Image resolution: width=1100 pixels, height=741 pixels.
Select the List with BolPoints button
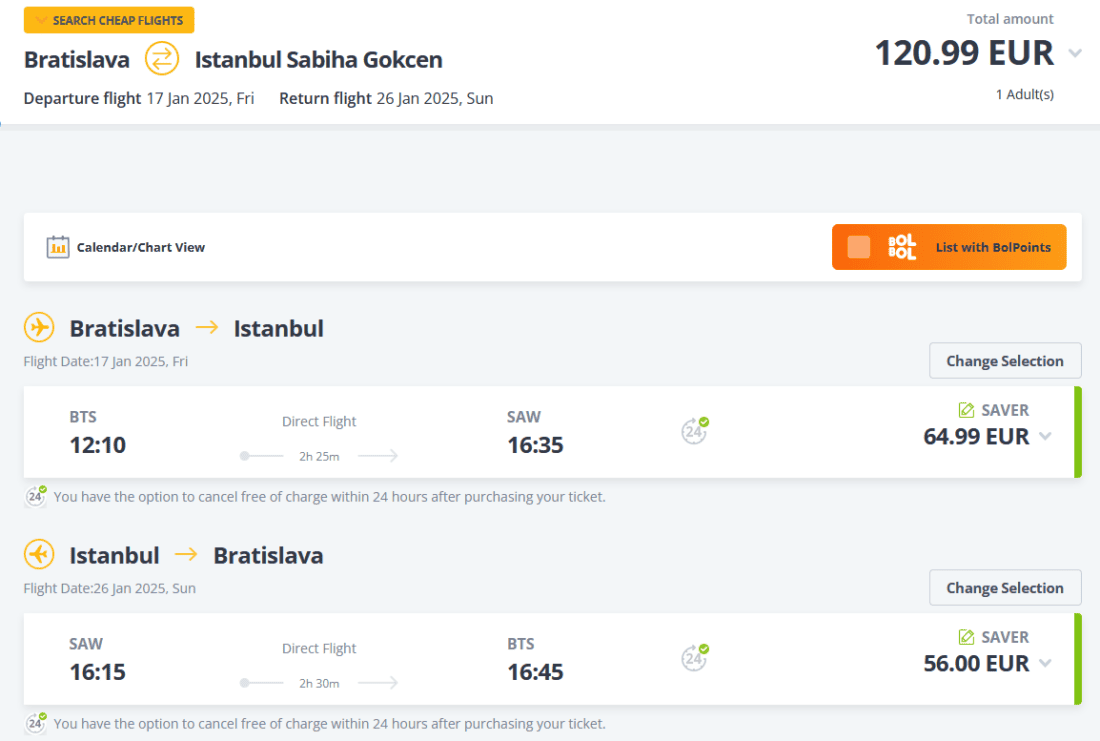(x=992, y=247)
